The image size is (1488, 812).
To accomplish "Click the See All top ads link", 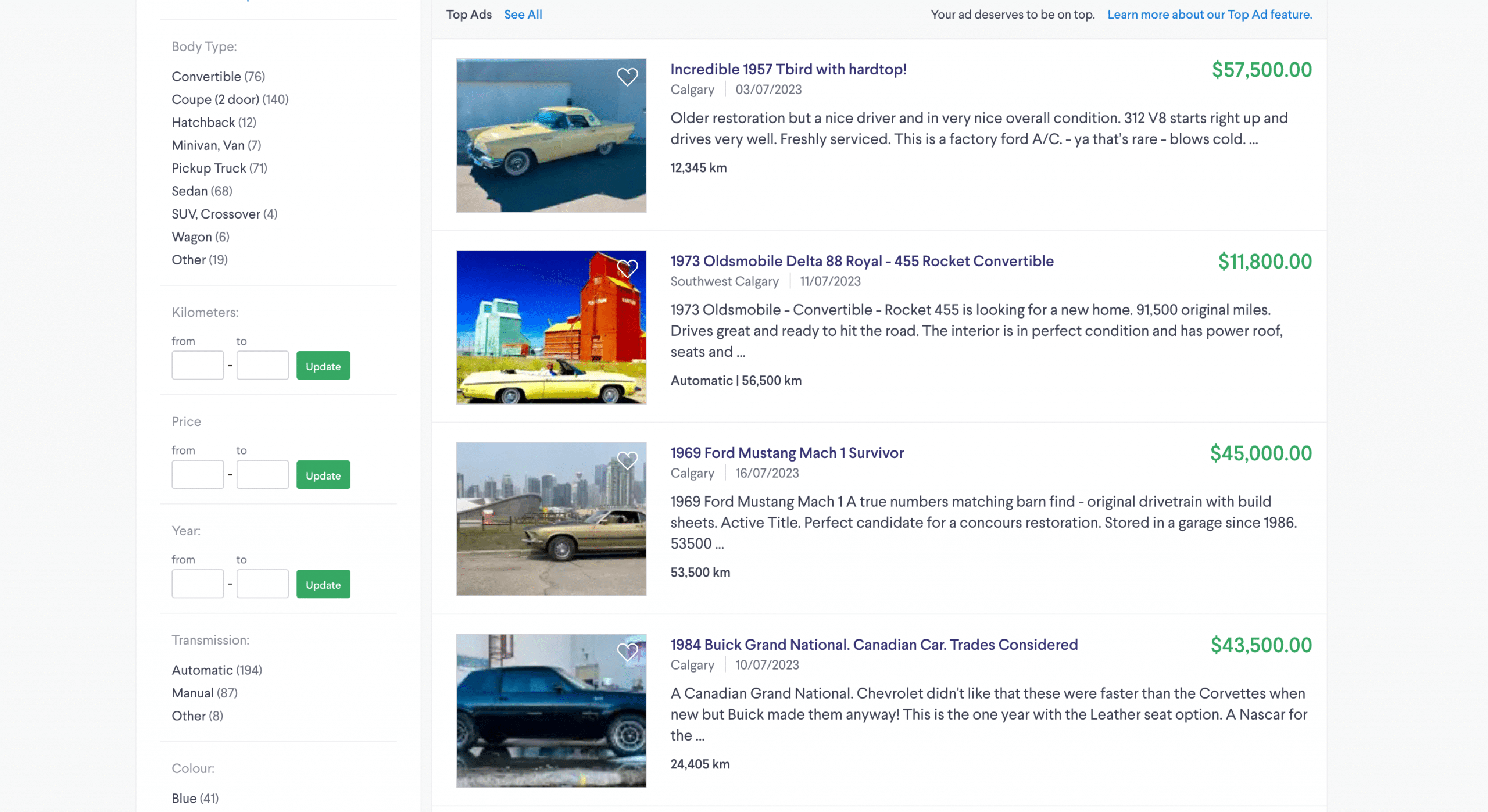I will click(521, 14).
